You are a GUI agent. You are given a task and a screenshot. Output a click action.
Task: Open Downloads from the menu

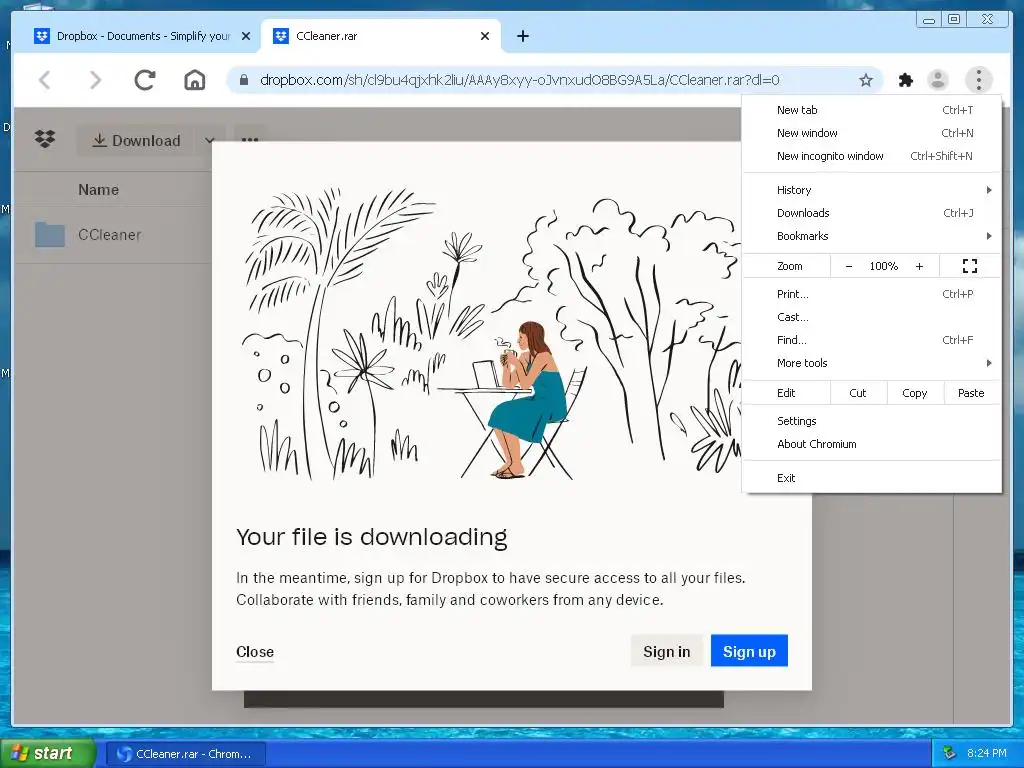872,213
